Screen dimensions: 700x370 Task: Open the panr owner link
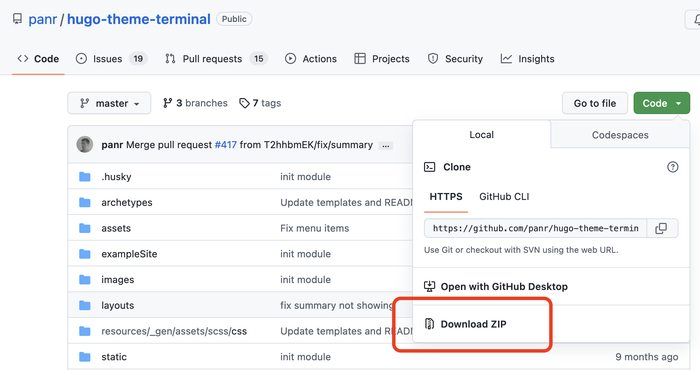coord(43,19)
